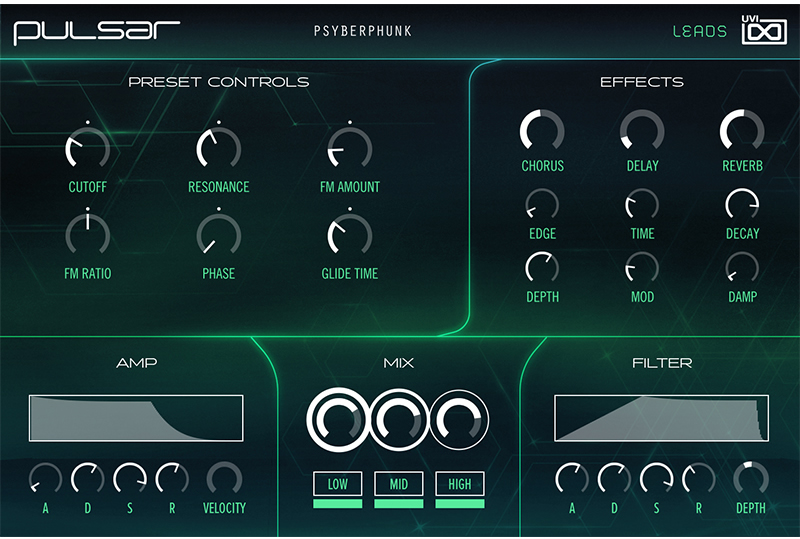
Task: Open the LEADS category selector
Action: click(699, 32)
